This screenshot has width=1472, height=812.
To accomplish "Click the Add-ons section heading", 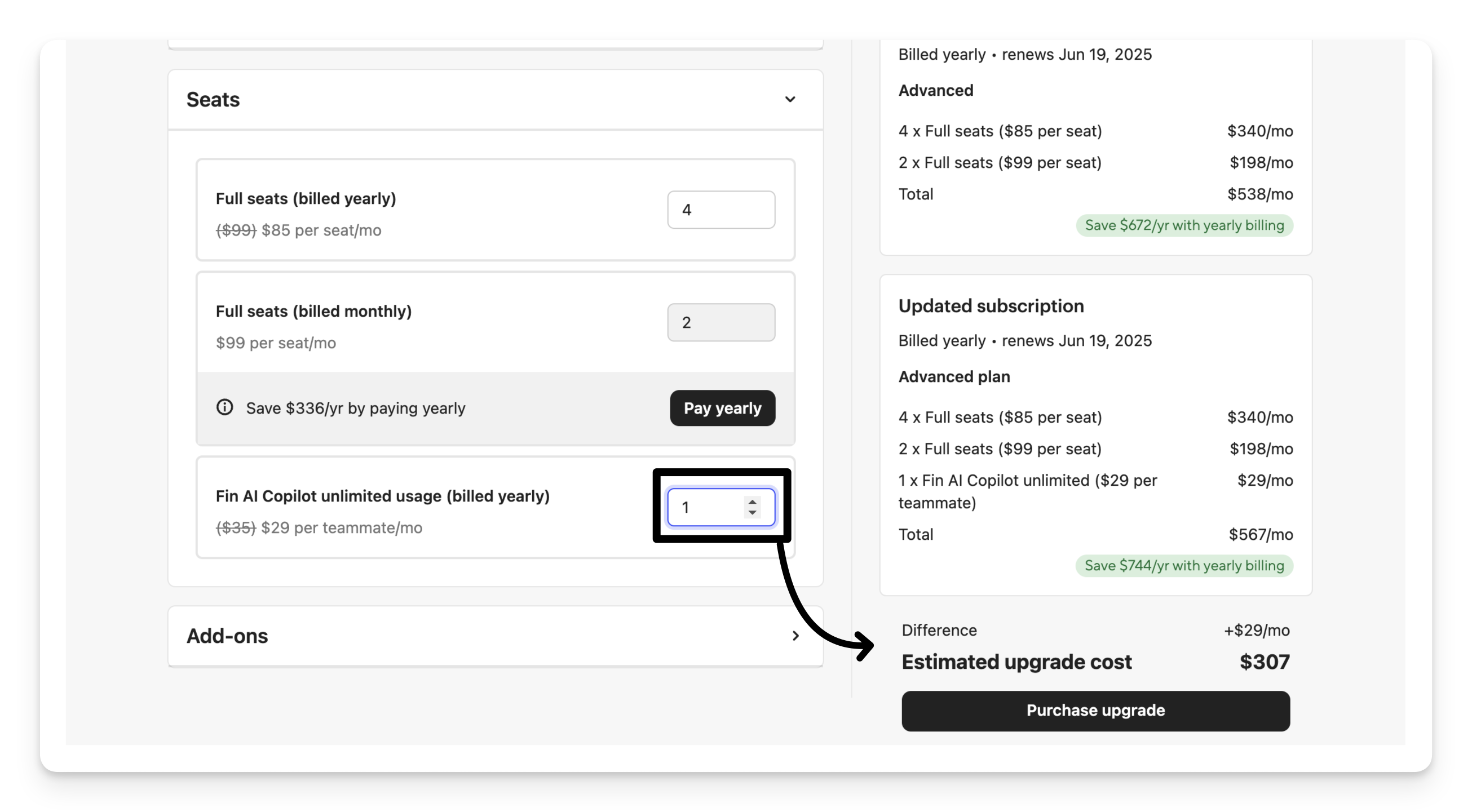I will click(x=227, y=636).
